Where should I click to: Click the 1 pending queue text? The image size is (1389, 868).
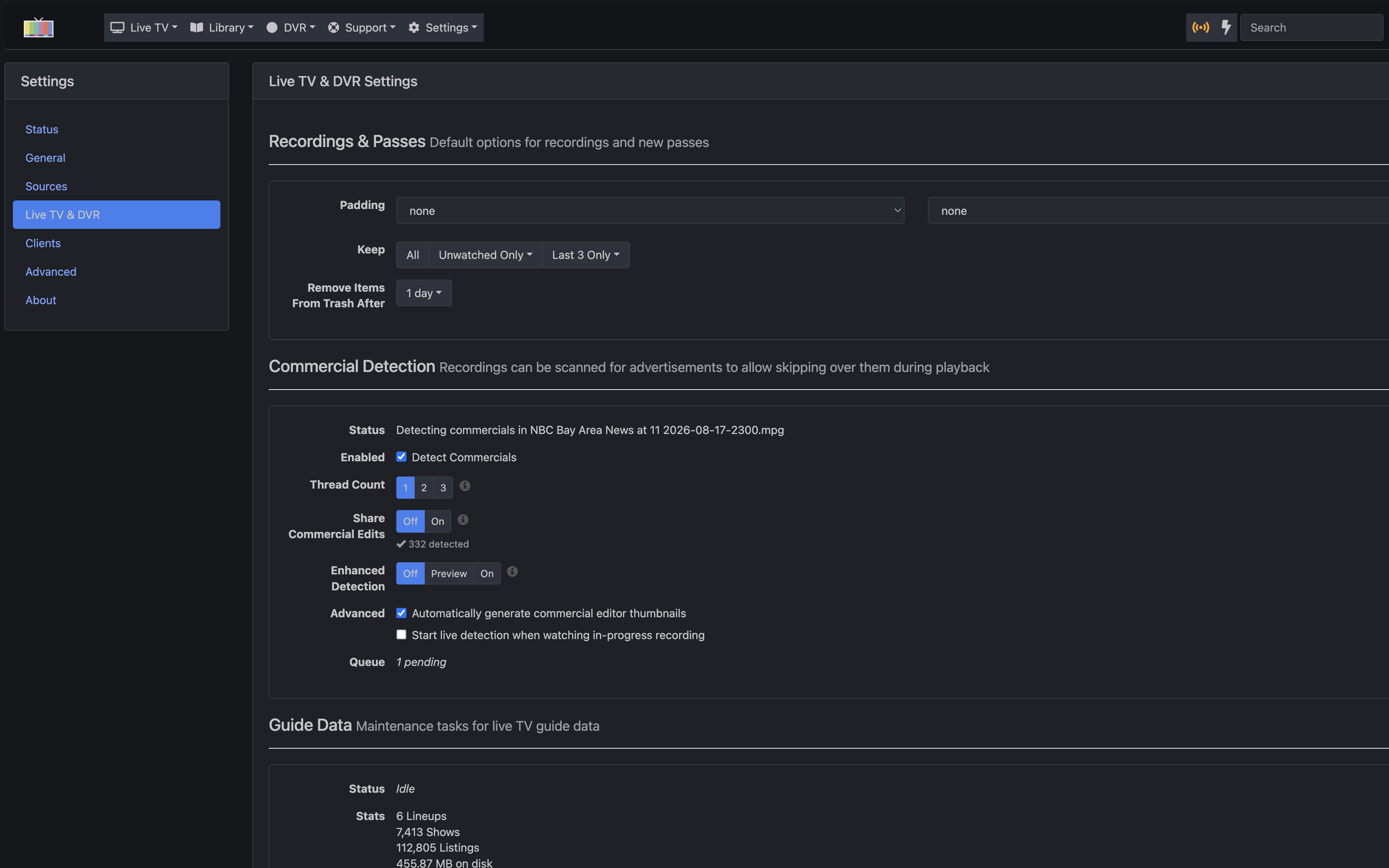[421, 662]
